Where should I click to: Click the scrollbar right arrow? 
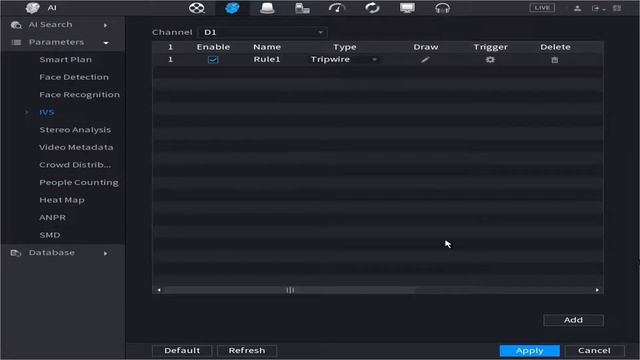[x=597, y=290]
